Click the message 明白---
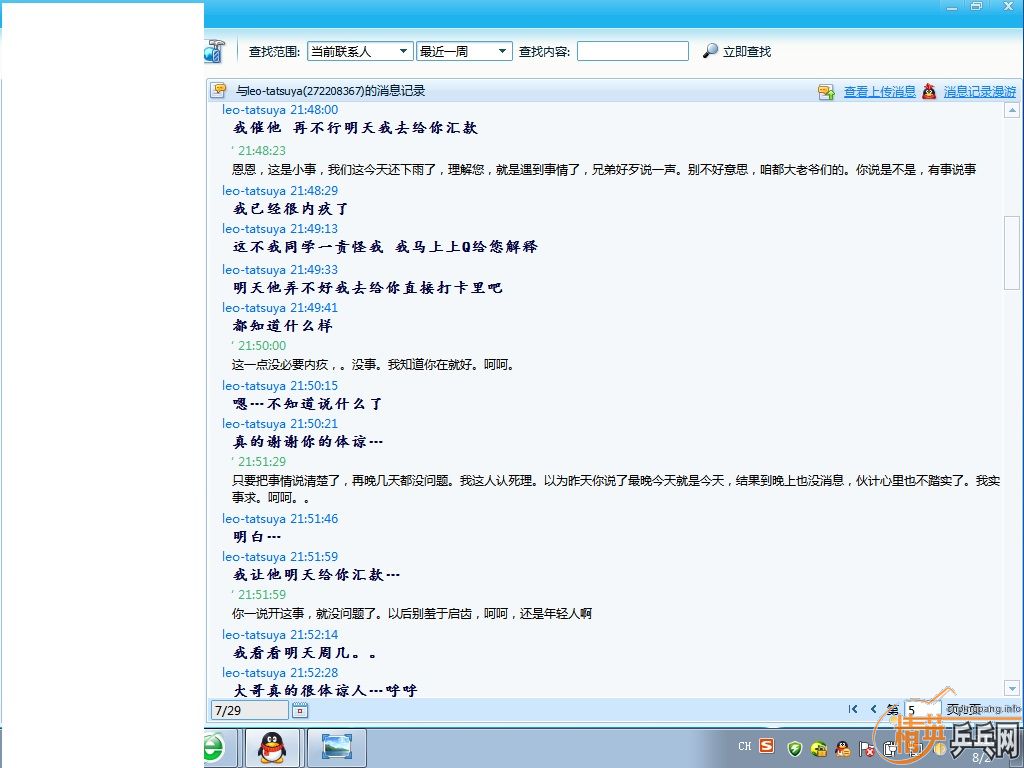1024x768 pixels. click(x=257, y=537)
